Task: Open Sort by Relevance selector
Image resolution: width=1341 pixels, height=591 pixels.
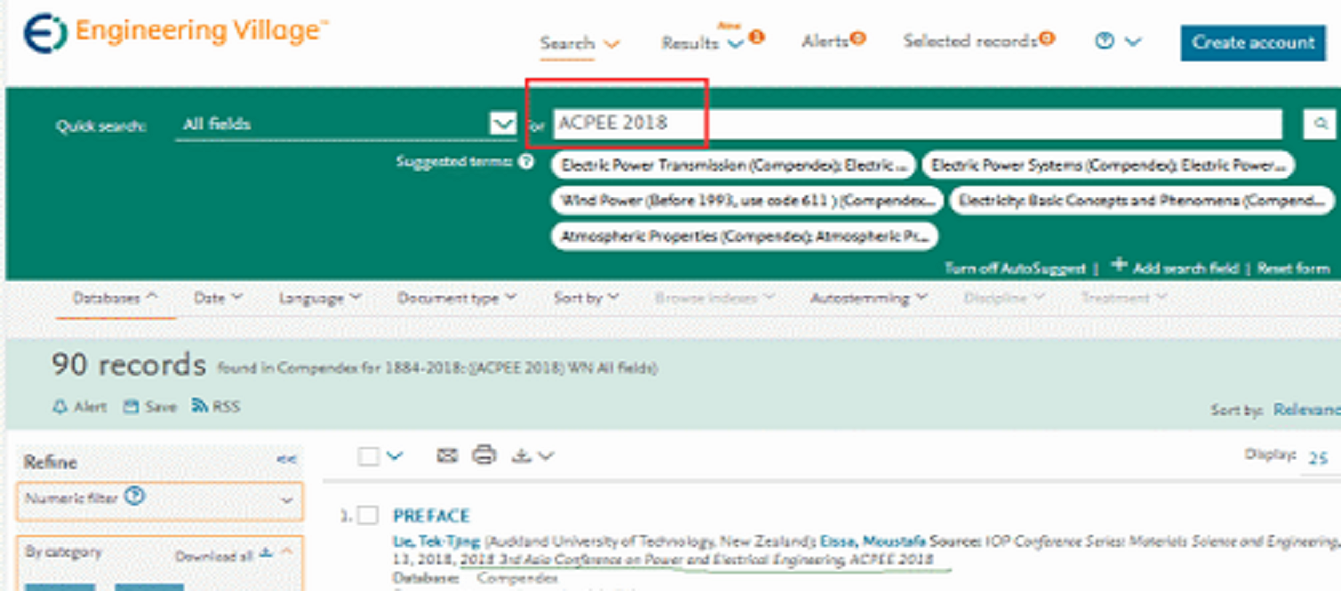Action: tap(1306, 410)
